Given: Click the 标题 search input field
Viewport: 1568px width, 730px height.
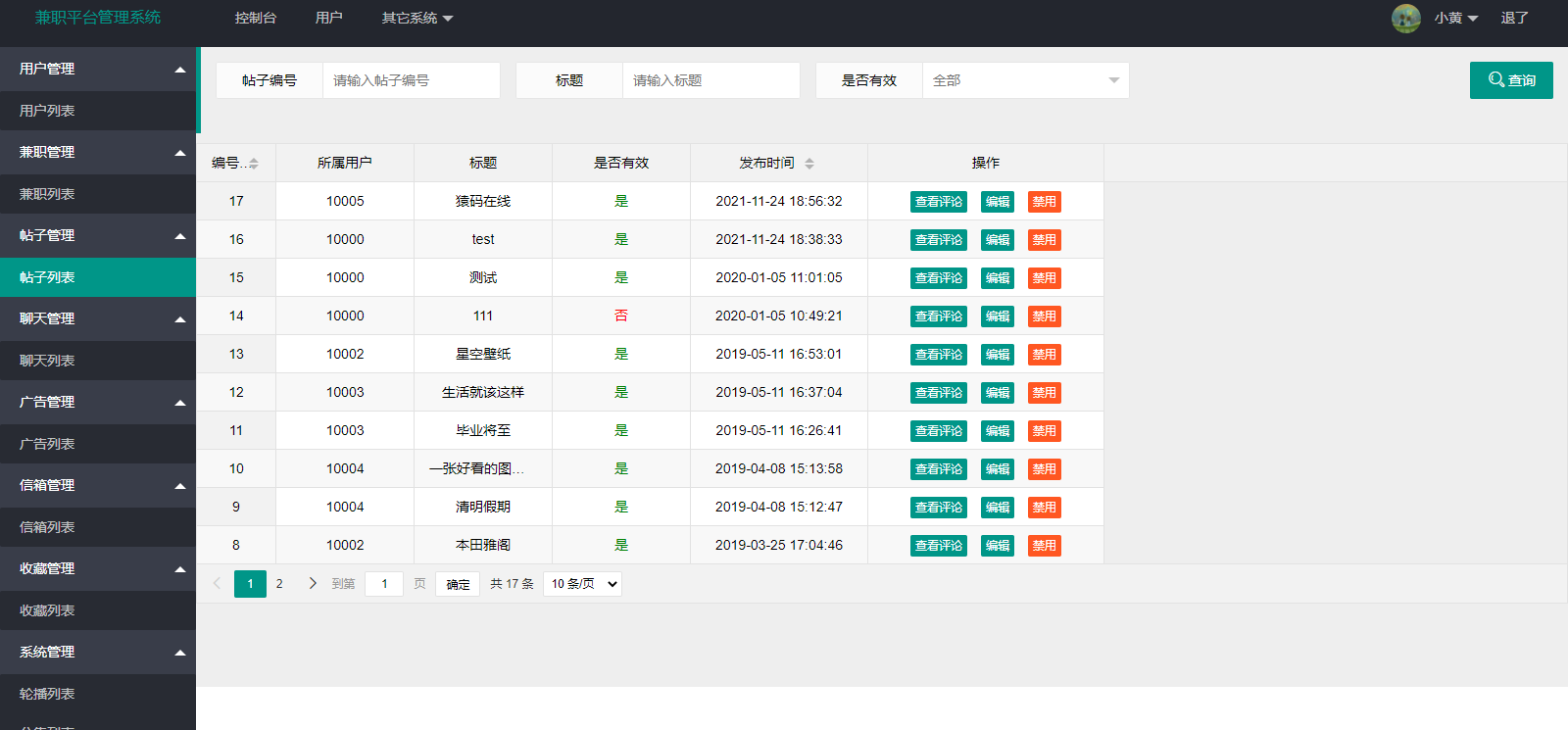Looking at the screenshot, I should click(x=710, y=80).
